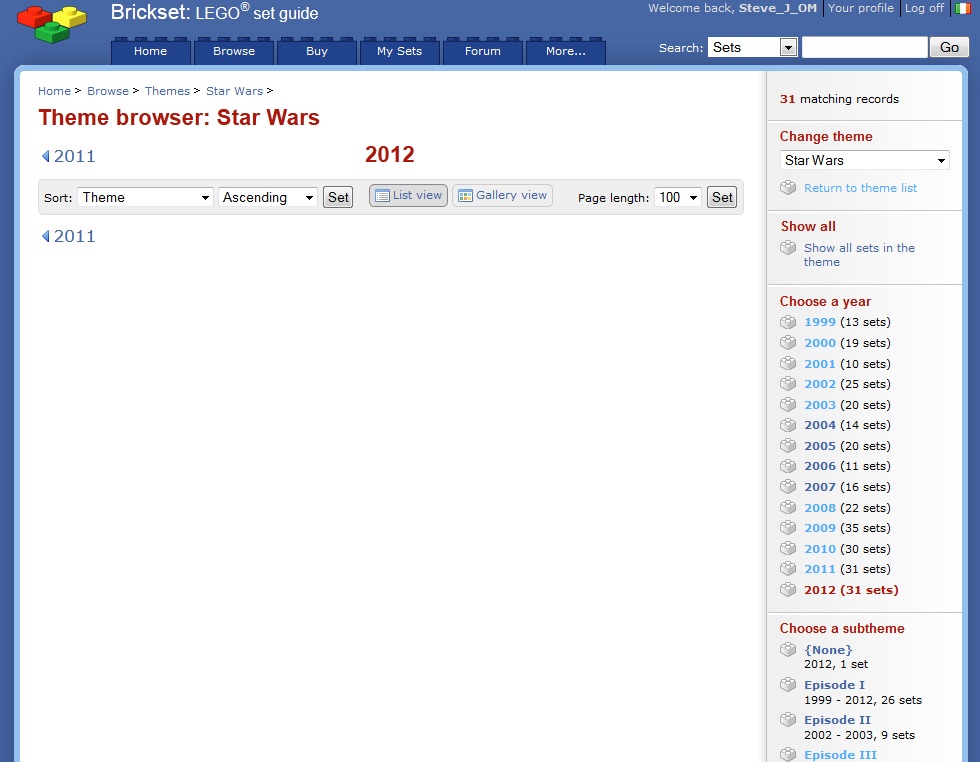980x762 pixels.
Task: Open the More... navigation tab
Action: click(x=566, y=51)
